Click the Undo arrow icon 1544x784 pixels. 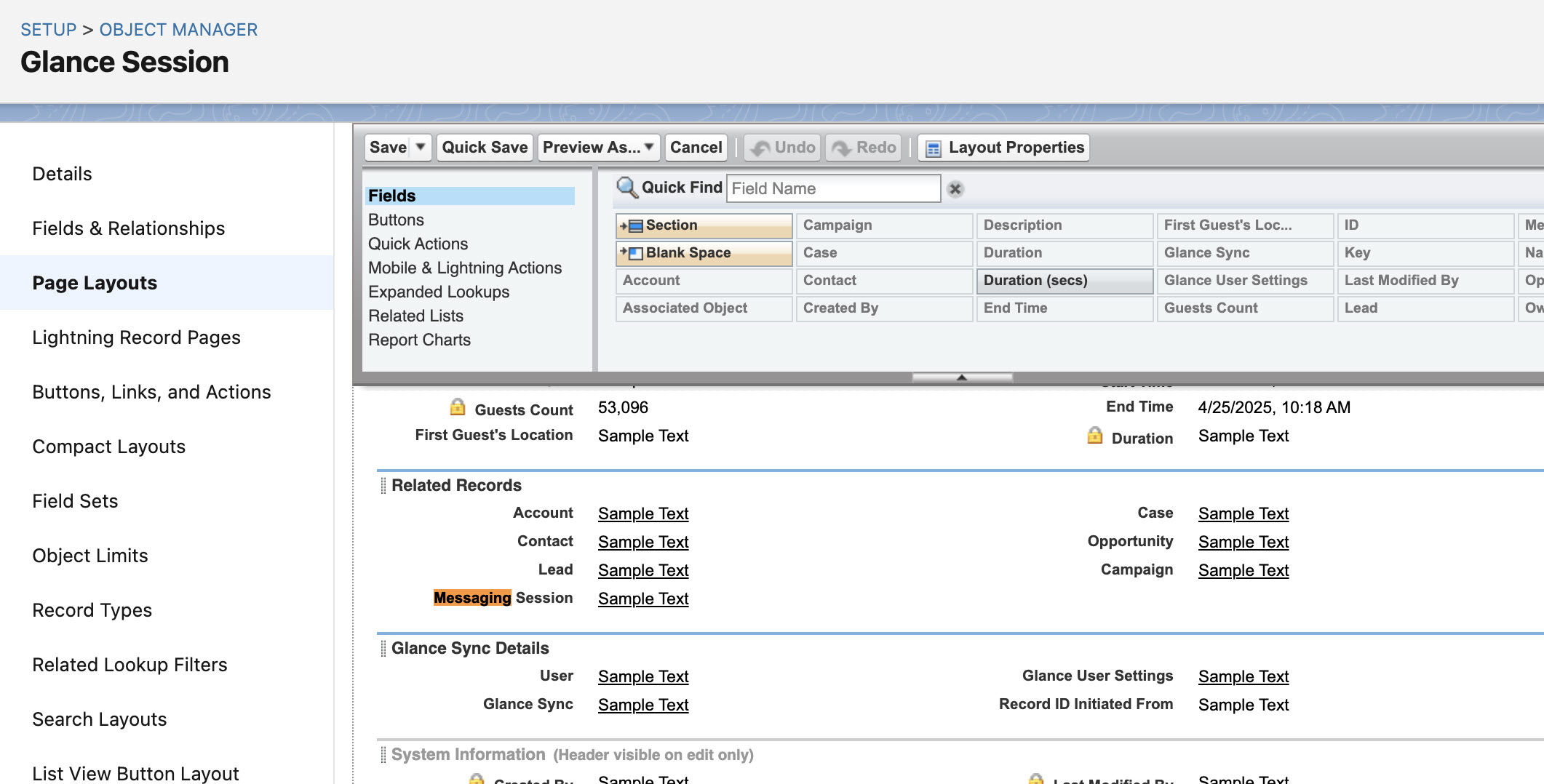point(760,148)
